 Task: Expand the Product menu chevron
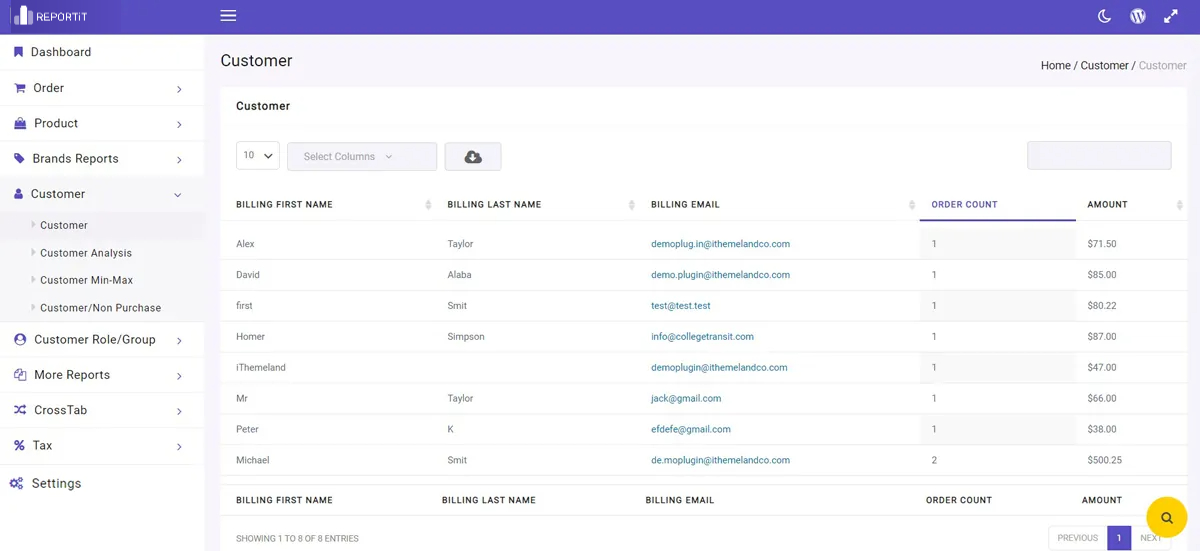(x=179, y=124)
